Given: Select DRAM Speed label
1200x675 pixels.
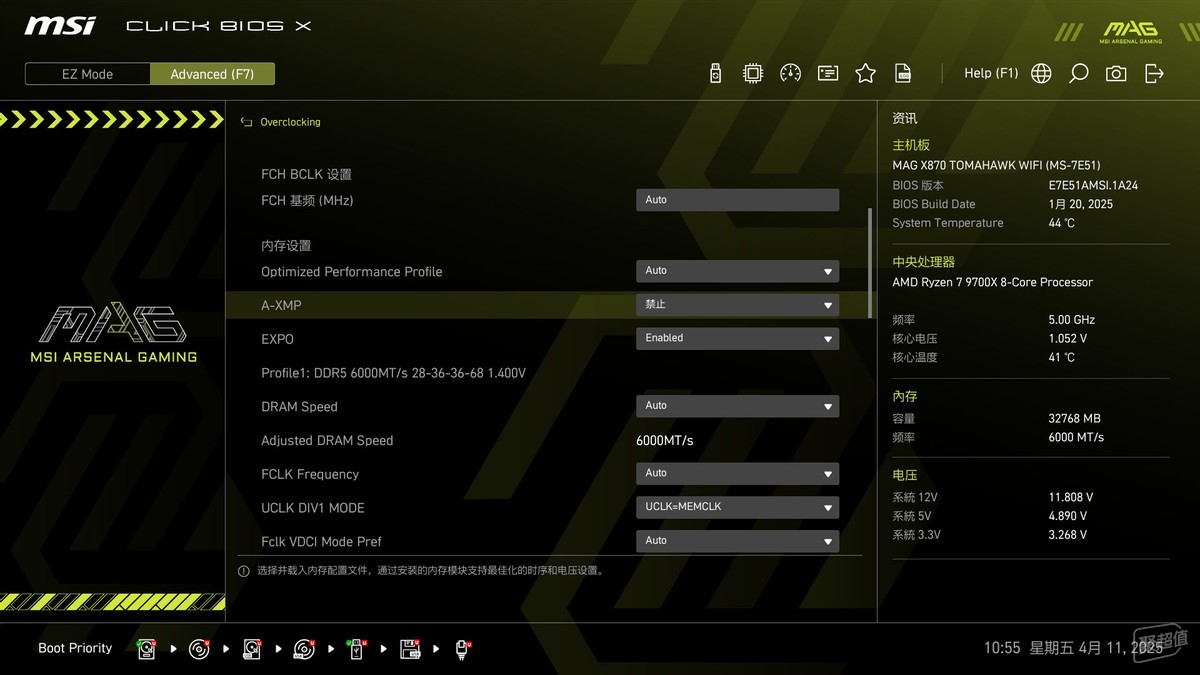Looking at the screenshot, I should pyautogui.click(x=299, y=407).
